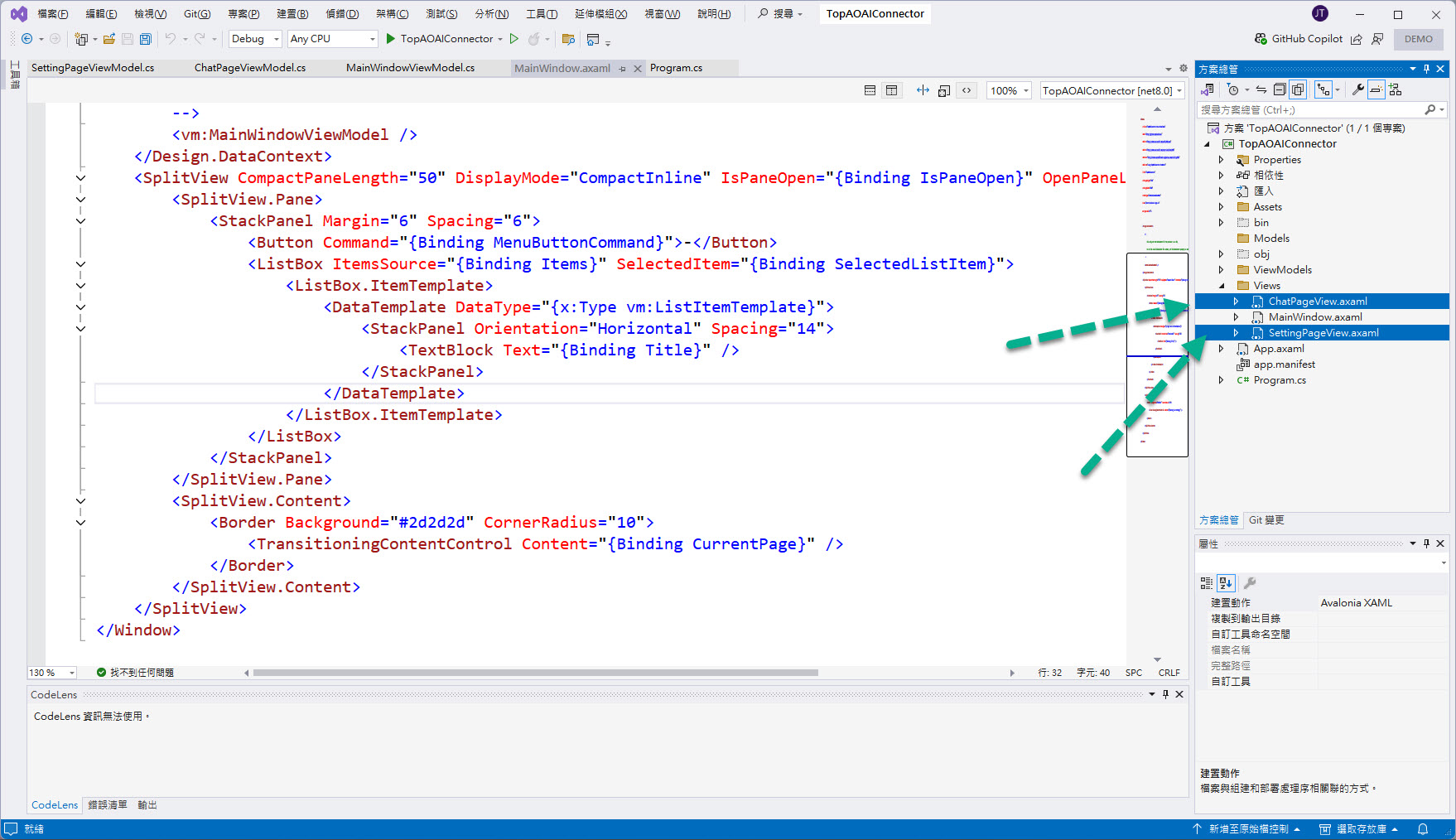Click the Save All disks icon
Screen dimensions: 1456x840
tap(145, 39)
